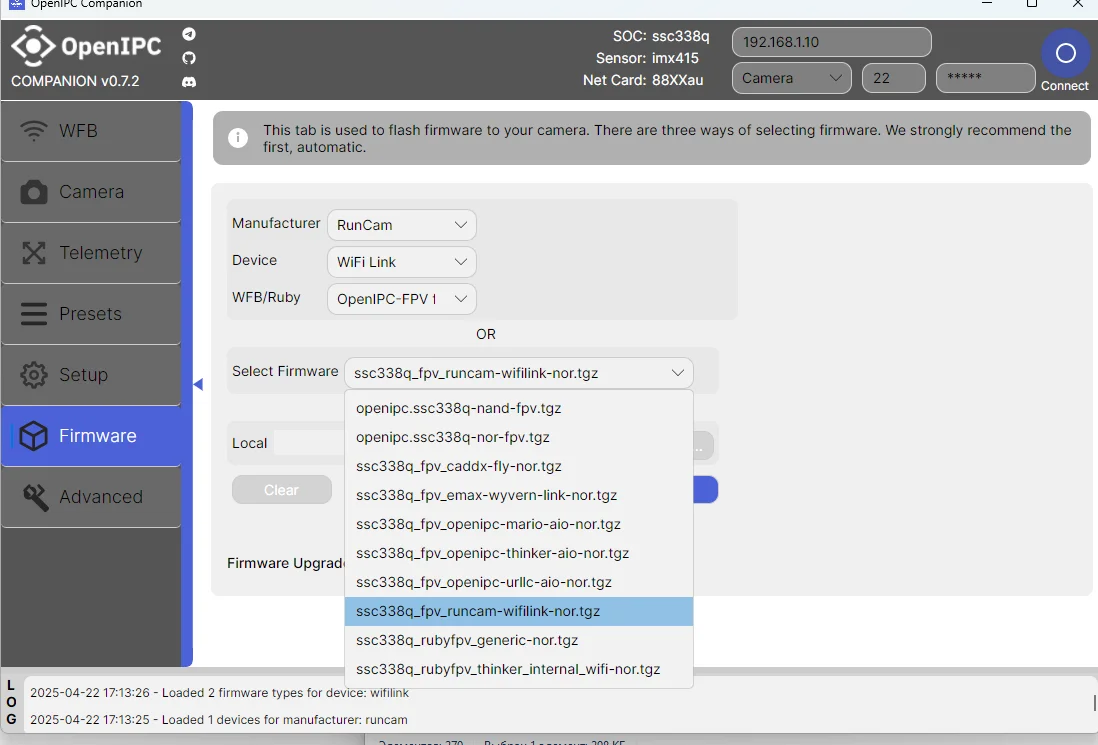Click log entry about firmware types loaded
The image size is (1098, 745).
pyautogui.click(x=219, y=693)
